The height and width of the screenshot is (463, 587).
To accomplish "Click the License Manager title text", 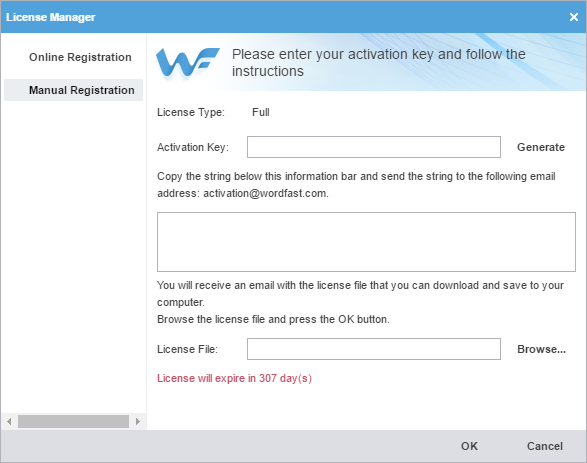I will point(51,17).
